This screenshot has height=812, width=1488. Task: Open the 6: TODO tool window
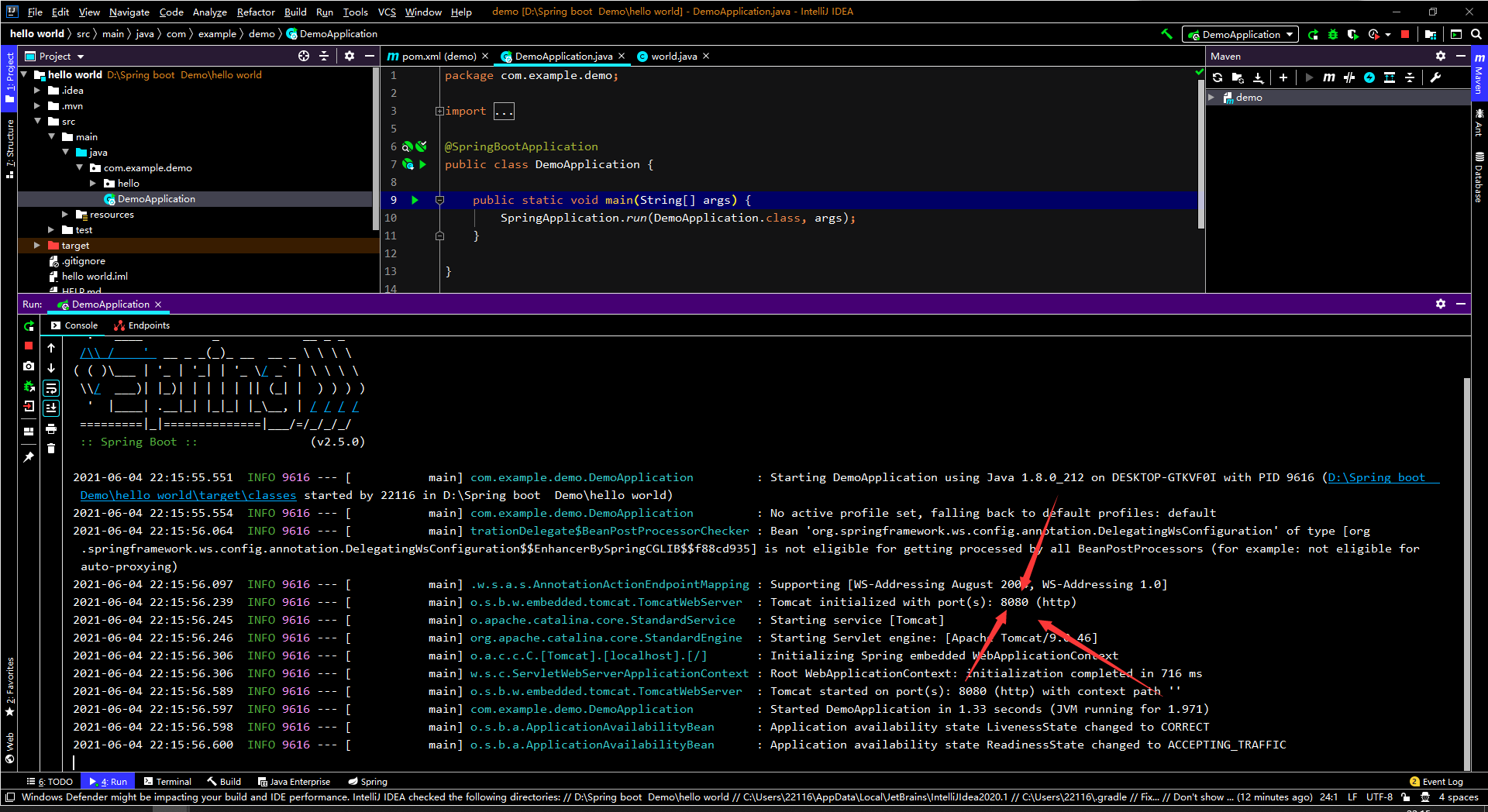(50, 782)
